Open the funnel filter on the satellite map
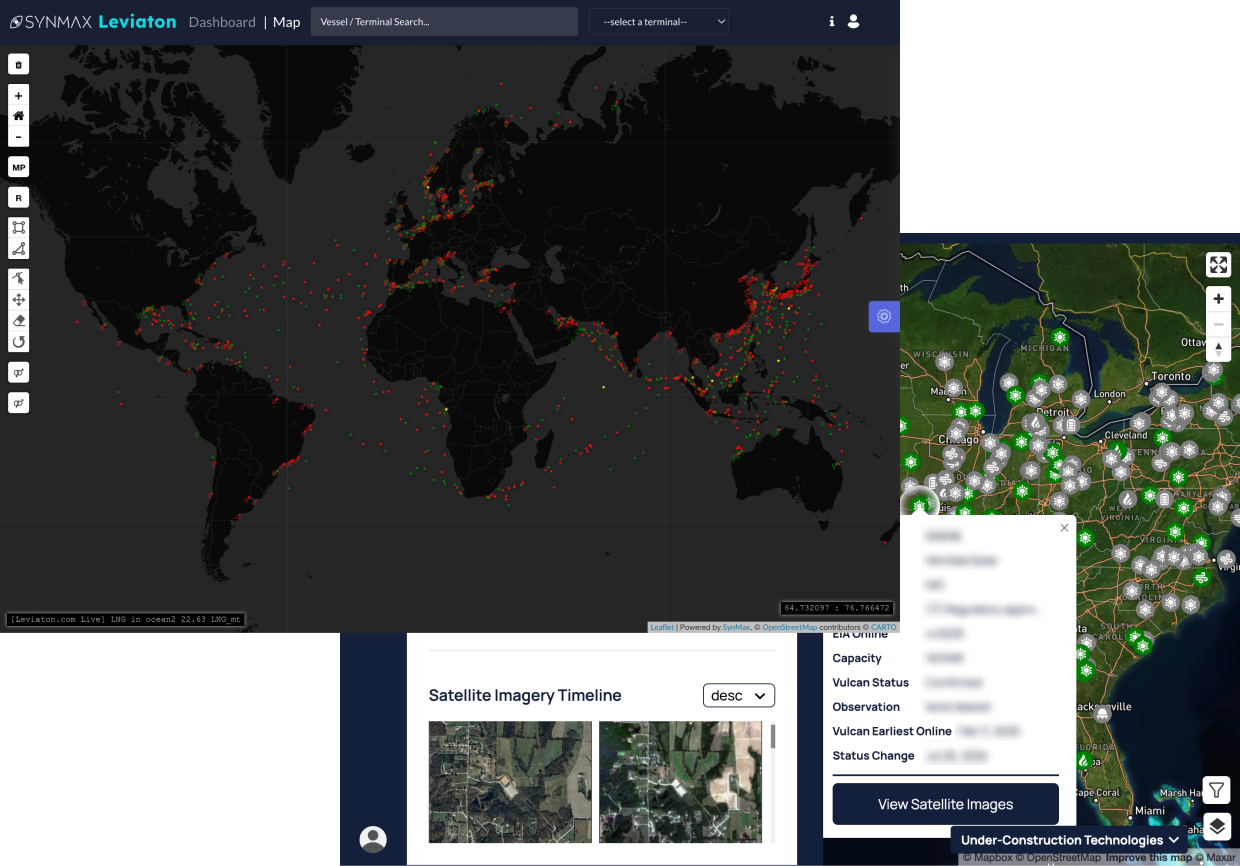The image size is (1240, 866). [x=1216, y=791]
